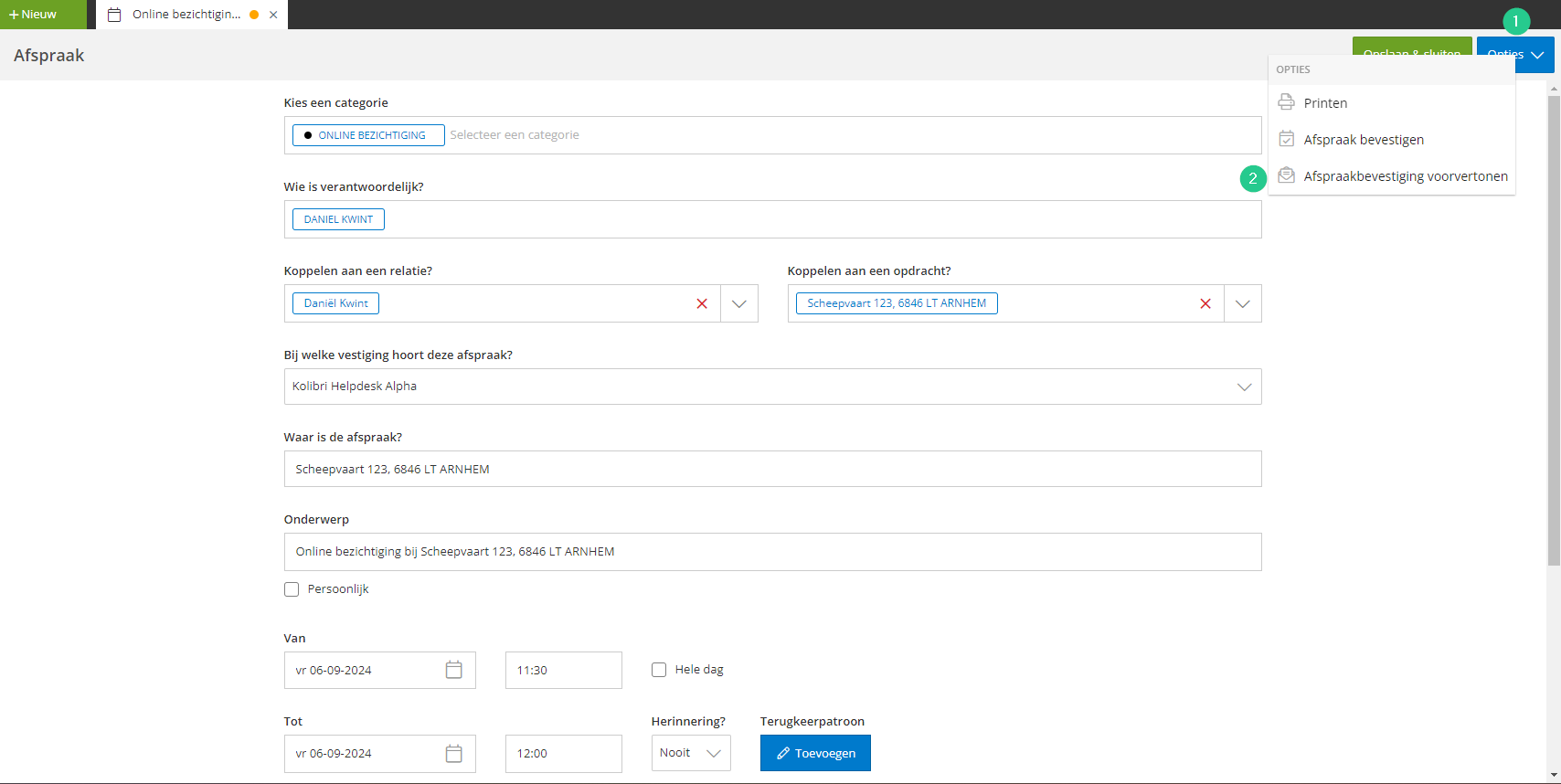This screenshot has width=1561, height=784.
Task: Click the Printen printer icon
Action: [x=1286, y=102]
